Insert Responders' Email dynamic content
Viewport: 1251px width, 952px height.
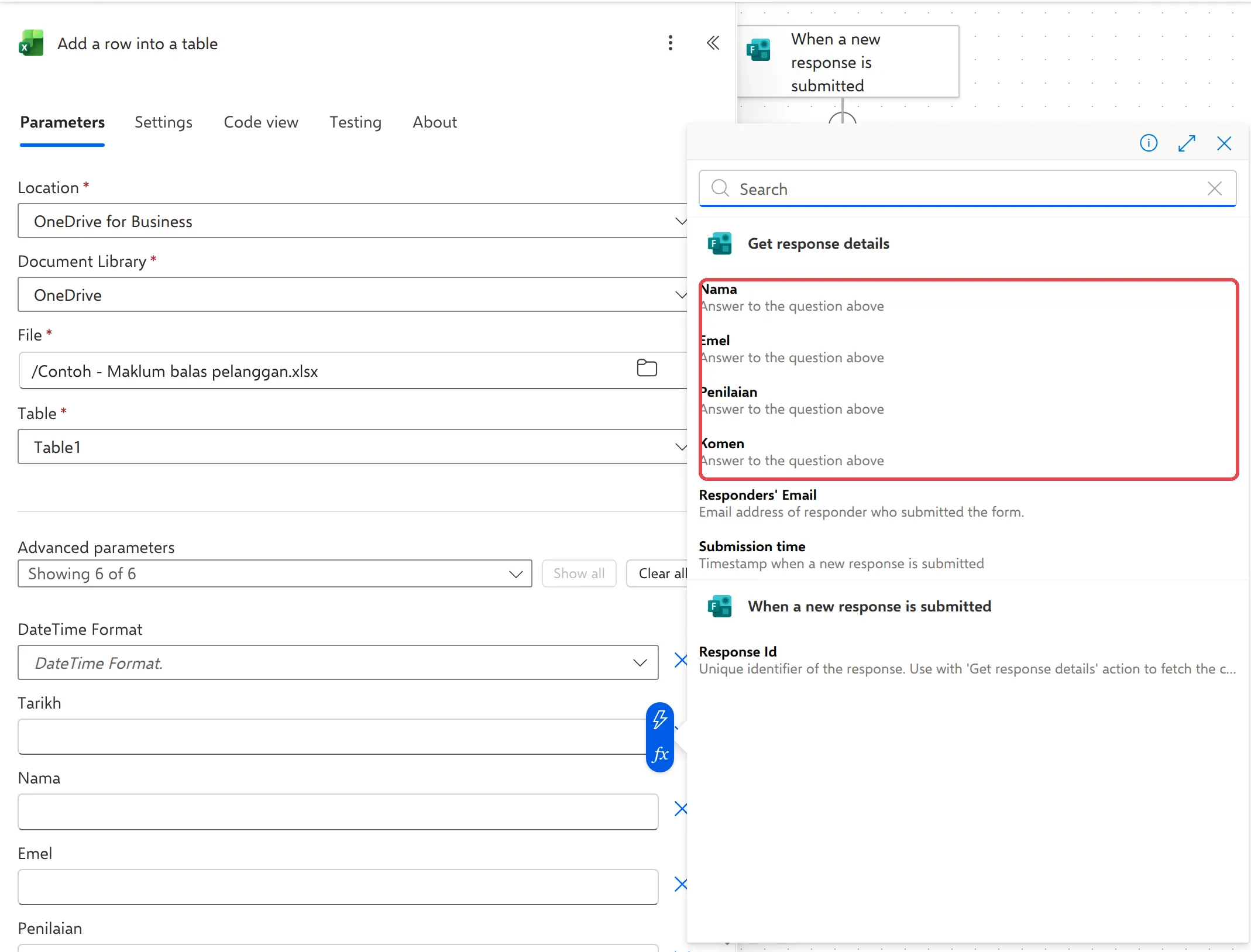click(968, 503)
